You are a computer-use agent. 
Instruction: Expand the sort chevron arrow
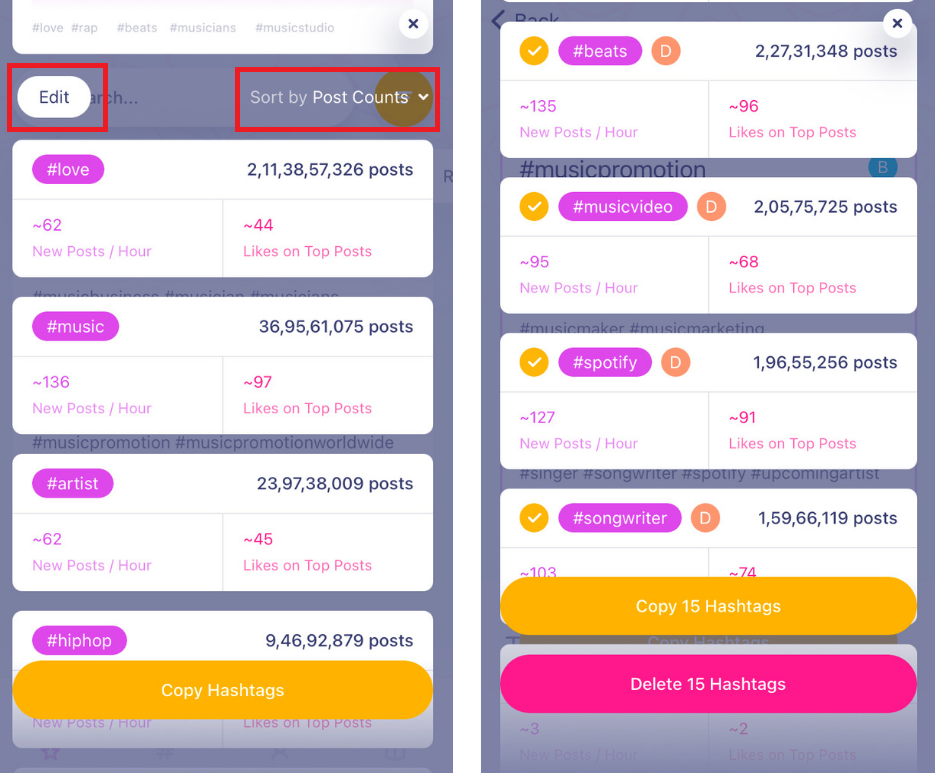pos(423,97)
